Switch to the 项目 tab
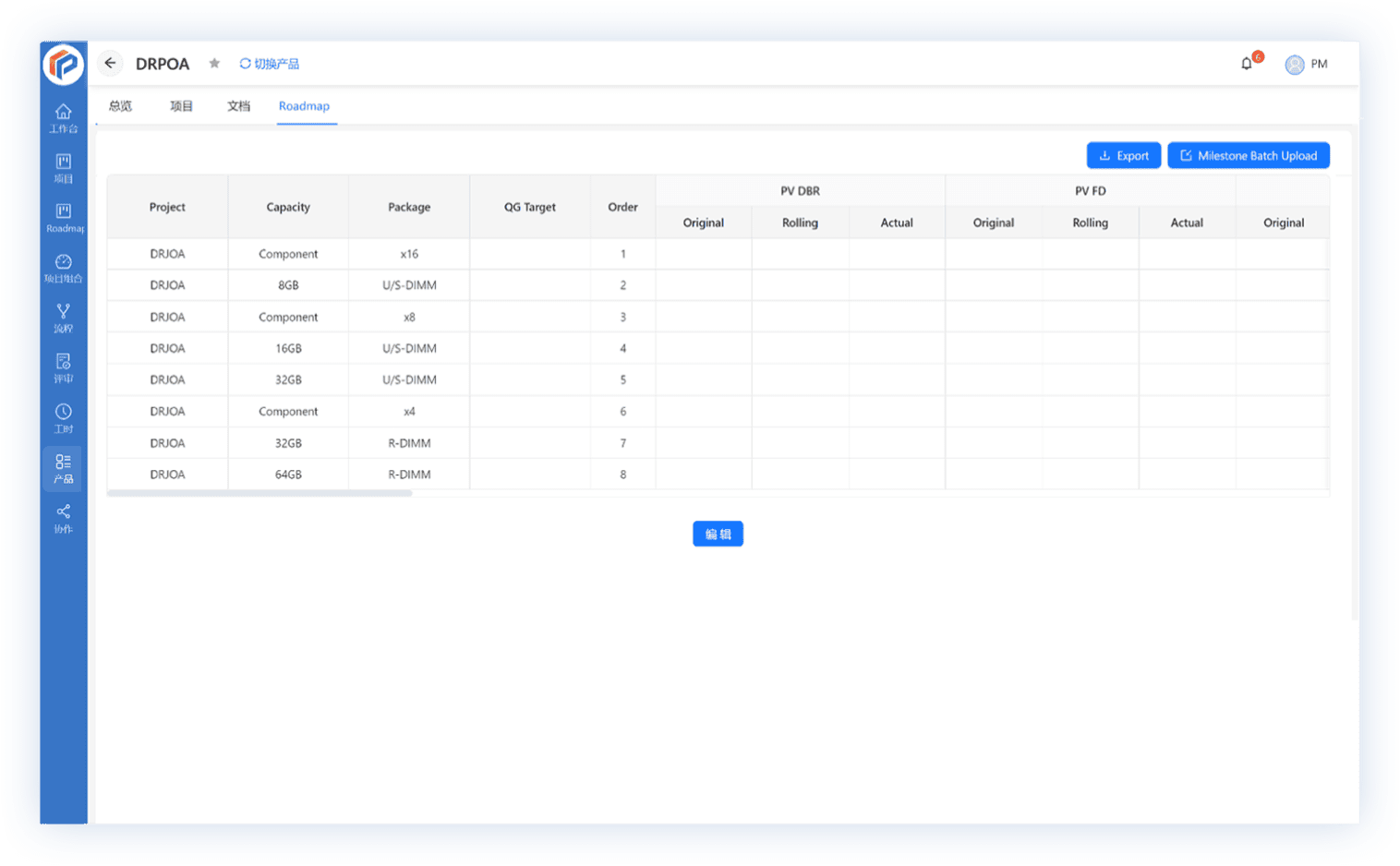This screenshot has height=866, width=1400. 181,106
